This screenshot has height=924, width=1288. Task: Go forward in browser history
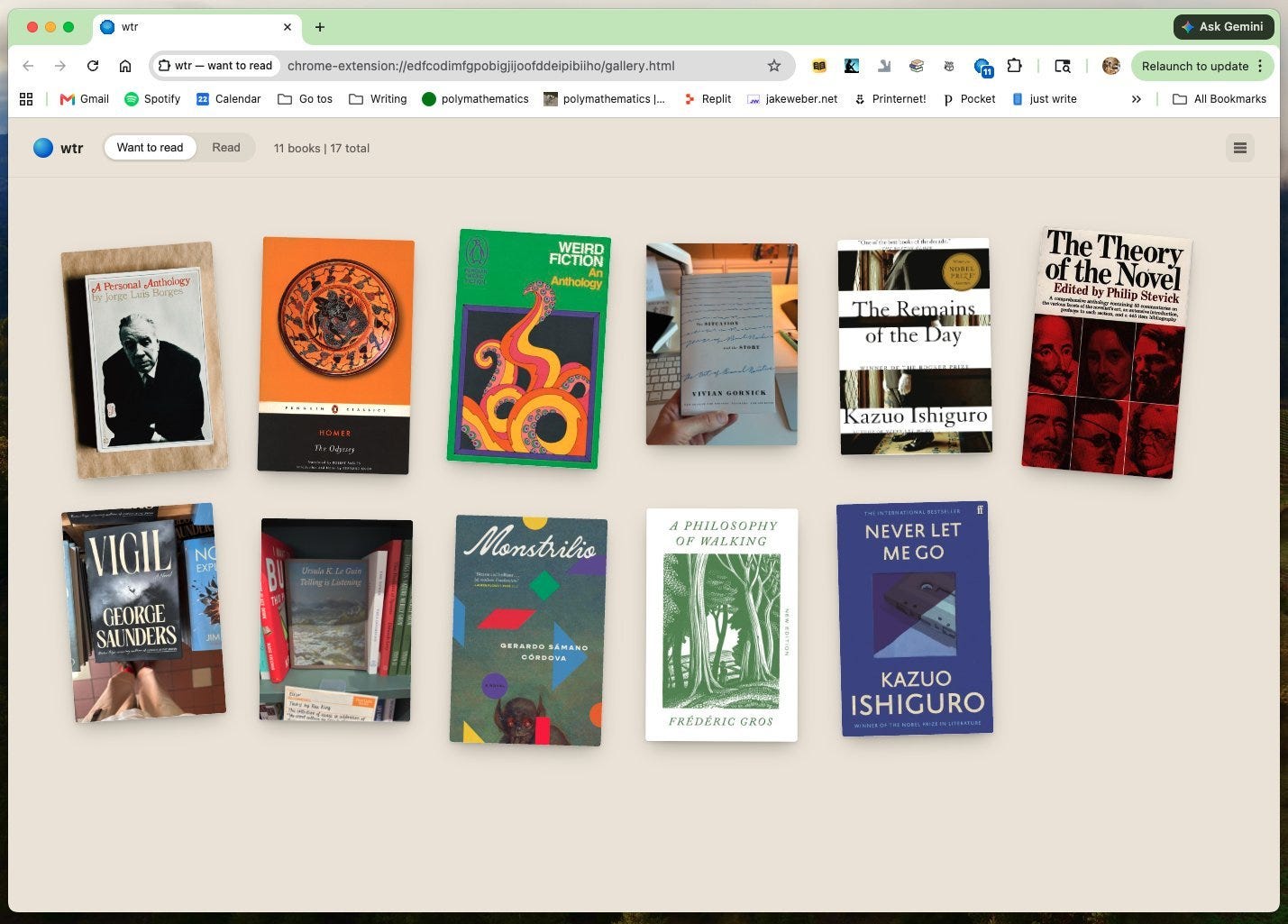point(59,66)
